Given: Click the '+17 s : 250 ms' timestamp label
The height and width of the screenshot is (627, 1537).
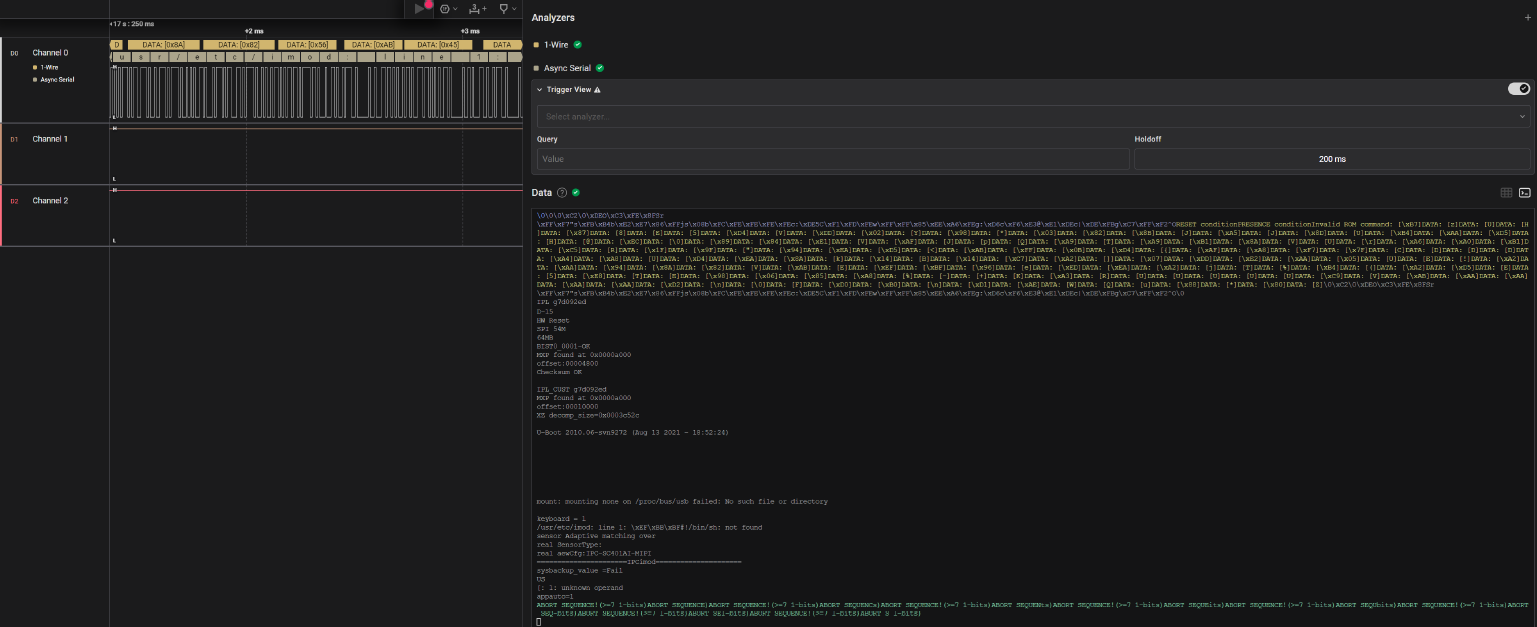Looking at the screenshot, I should point(133,23).
